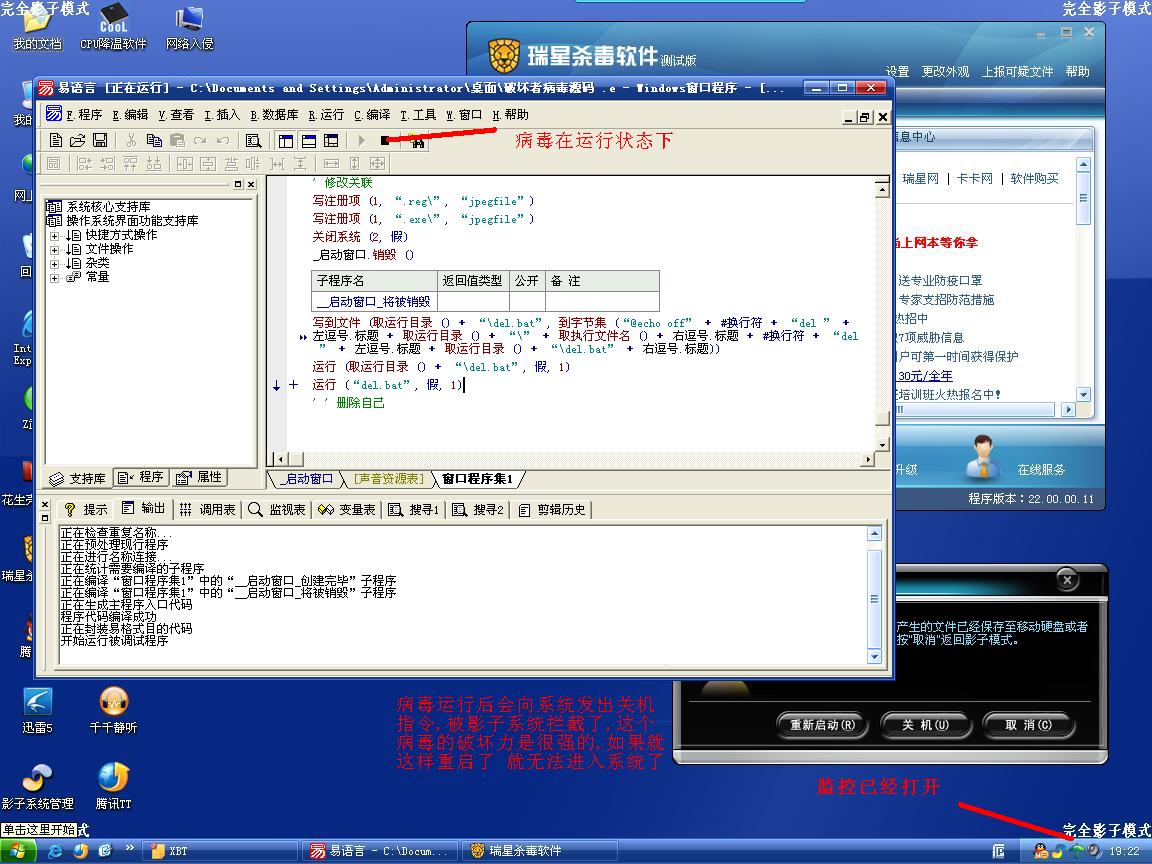Screen dimensions: 1152x864
Task: Open the _启动窗口 editor tab
Action: point(307,479)
